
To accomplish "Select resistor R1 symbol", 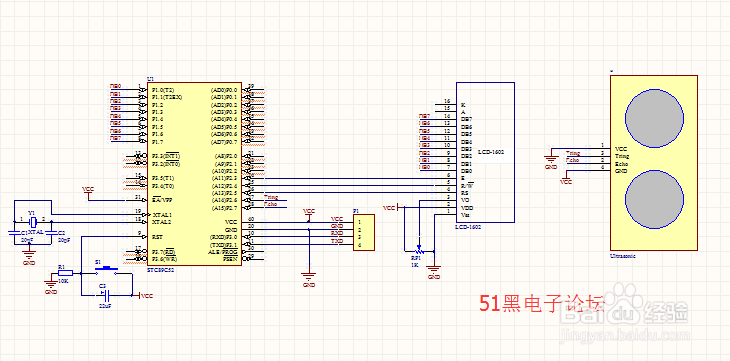I will pyautogui.click(x=65, y=273).
